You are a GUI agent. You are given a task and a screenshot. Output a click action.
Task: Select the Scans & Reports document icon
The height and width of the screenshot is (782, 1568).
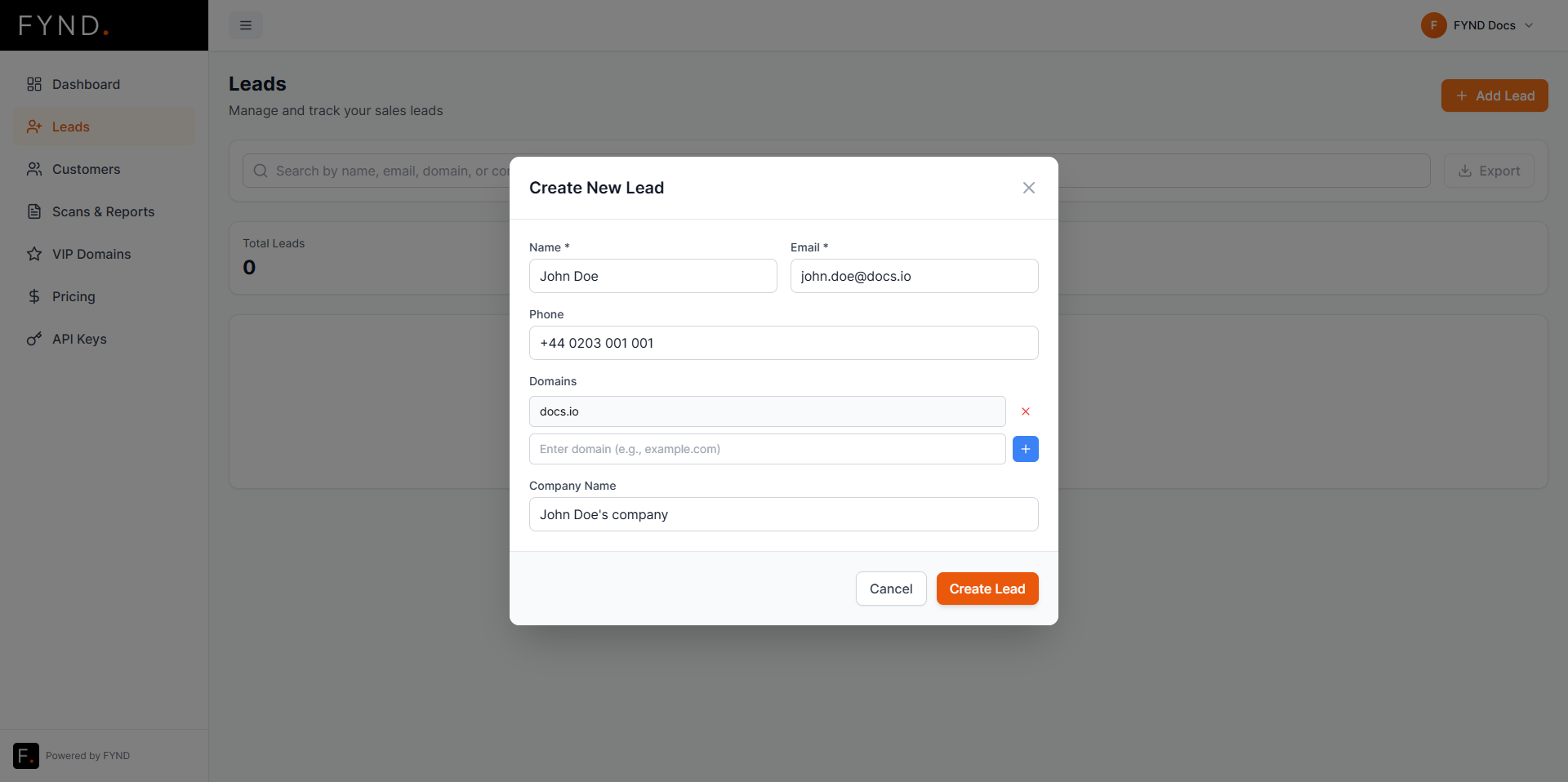pyautogui.click(x=33, y=211)
